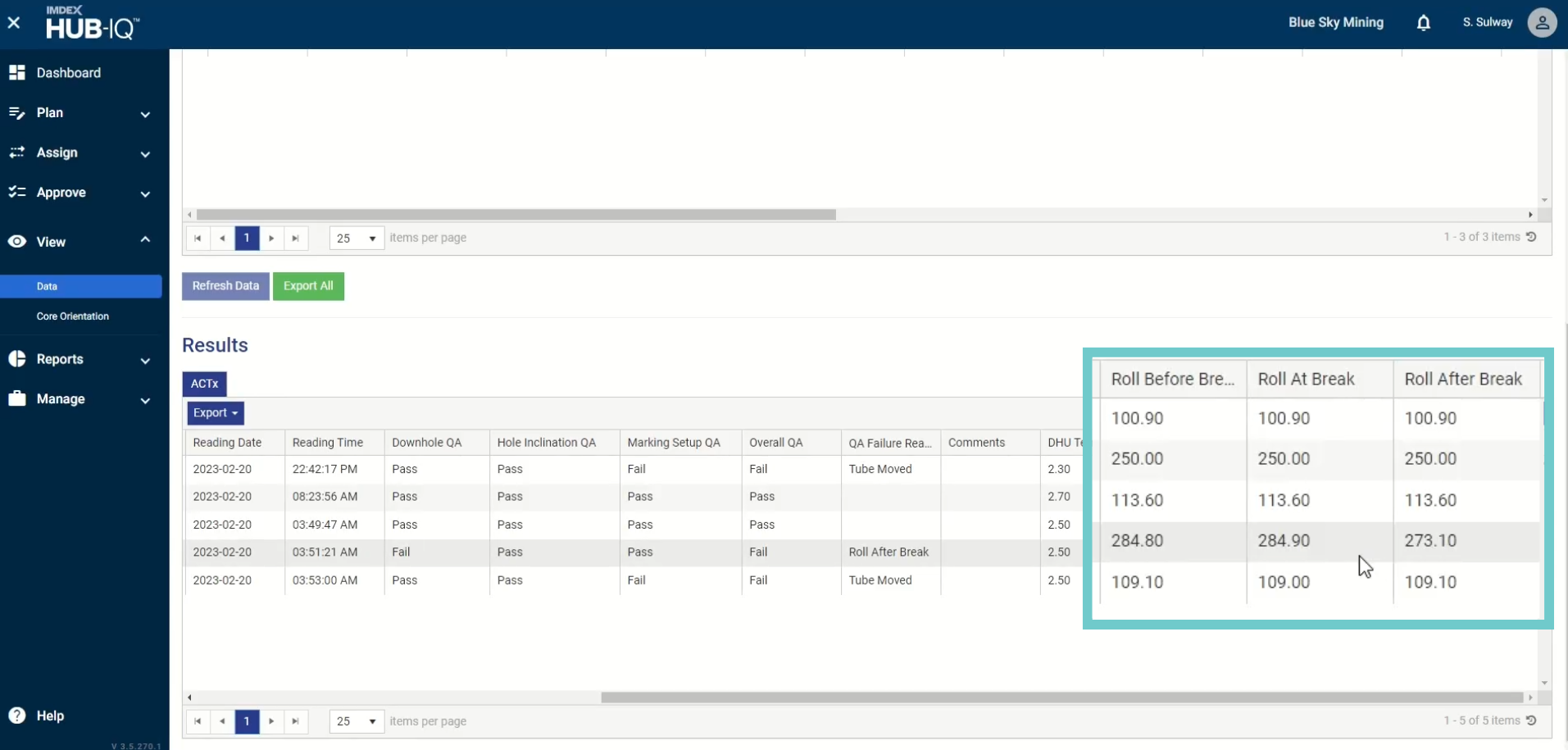Click the Help question mark icon

[16, 716]
